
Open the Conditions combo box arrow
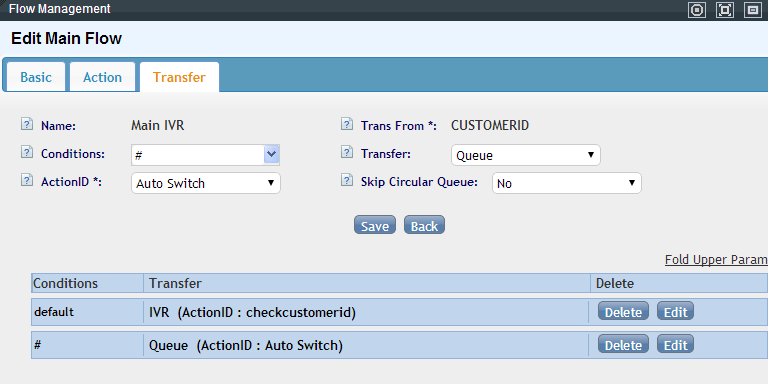271,155
